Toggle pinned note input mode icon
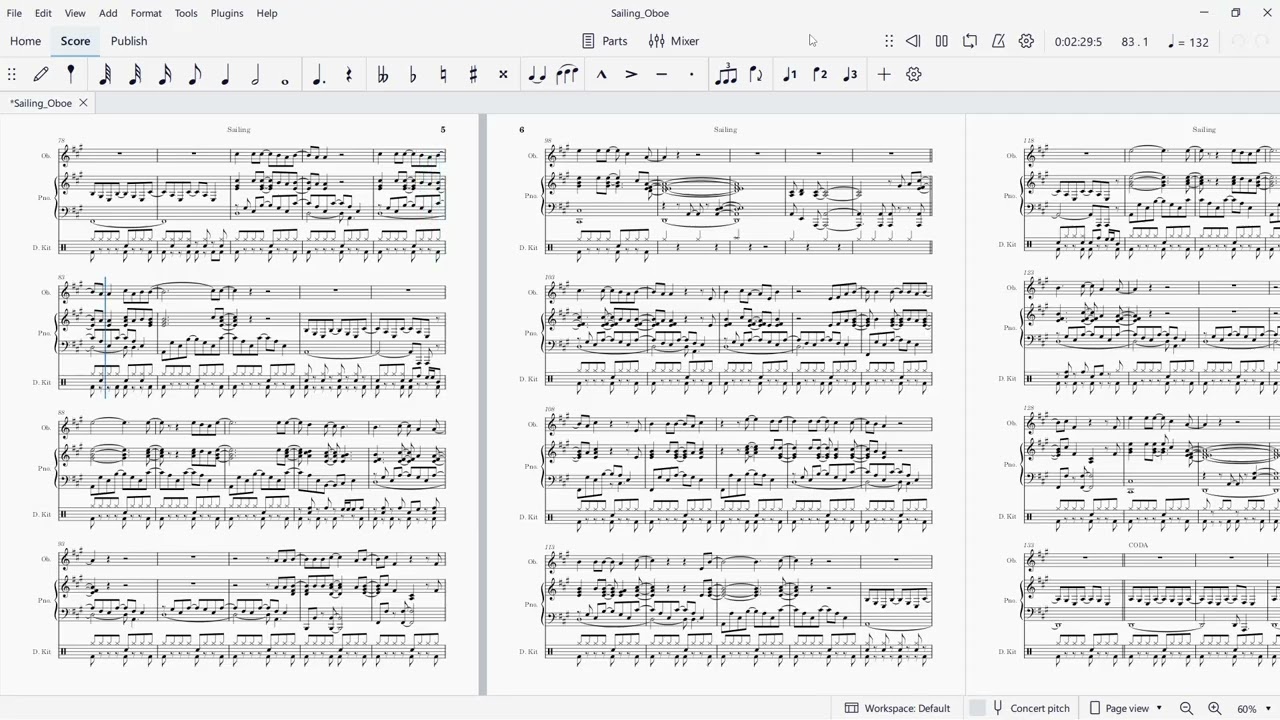 tap(71, 74)
